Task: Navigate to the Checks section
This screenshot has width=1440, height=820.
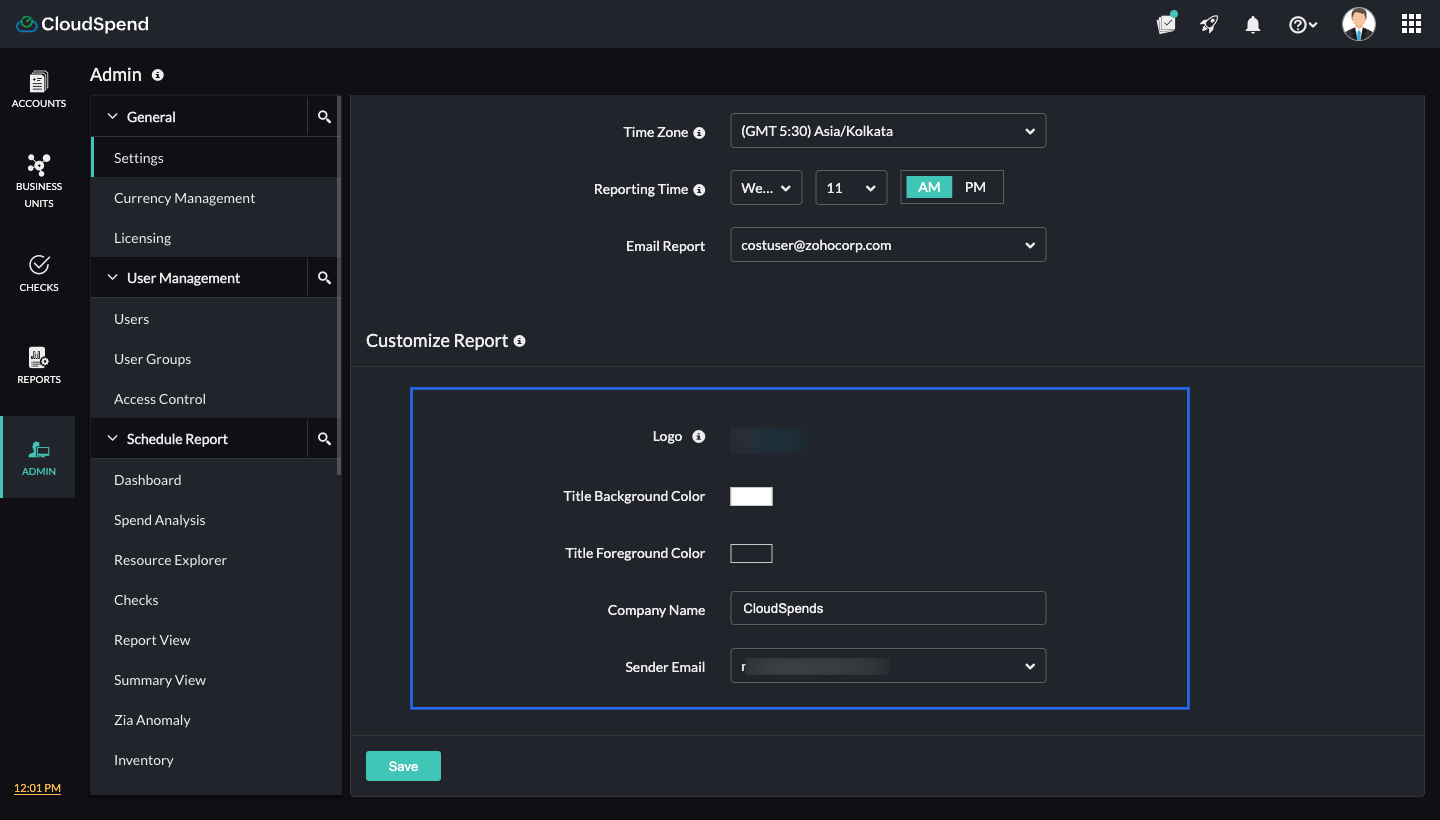Action: click(38, 273)
